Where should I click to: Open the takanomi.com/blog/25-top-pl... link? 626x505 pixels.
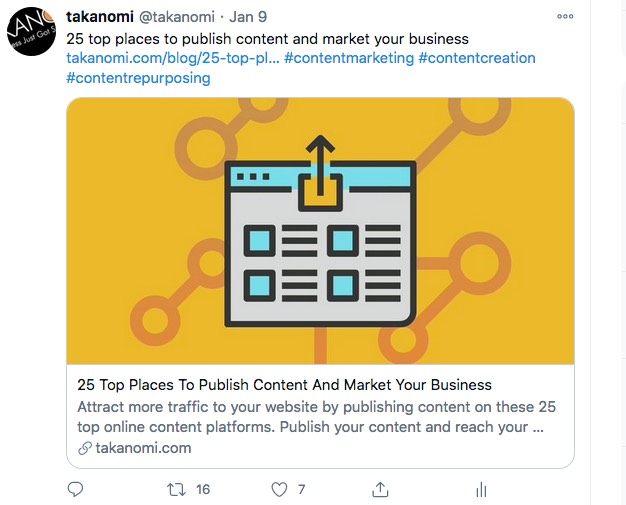click(173, 58)
